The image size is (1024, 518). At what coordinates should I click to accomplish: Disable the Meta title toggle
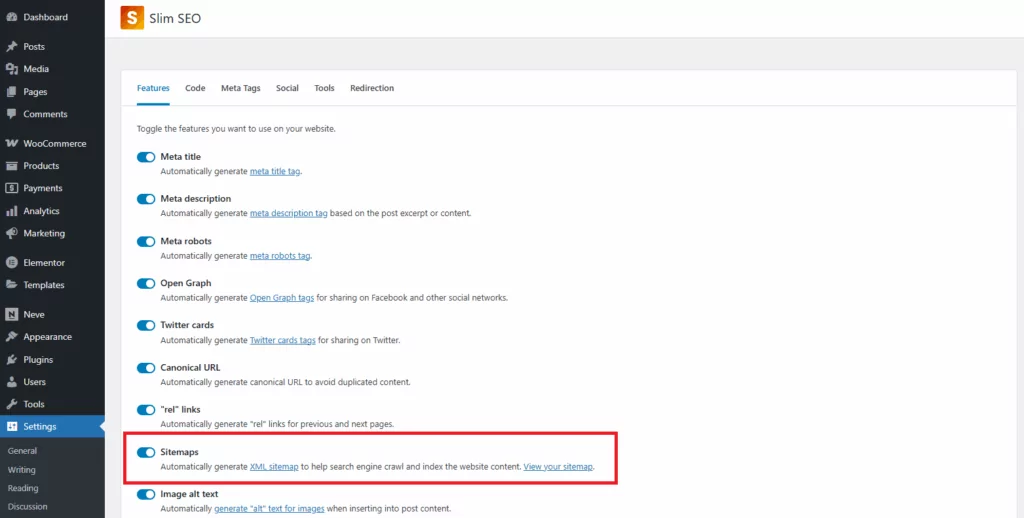146,157
